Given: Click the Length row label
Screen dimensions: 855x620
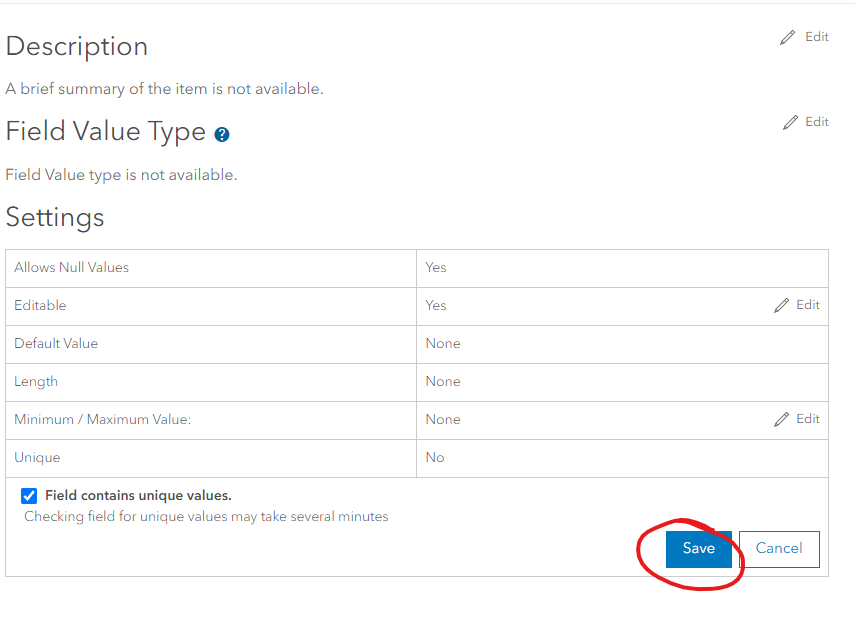Looking at the screenshot, I should 36,381.
